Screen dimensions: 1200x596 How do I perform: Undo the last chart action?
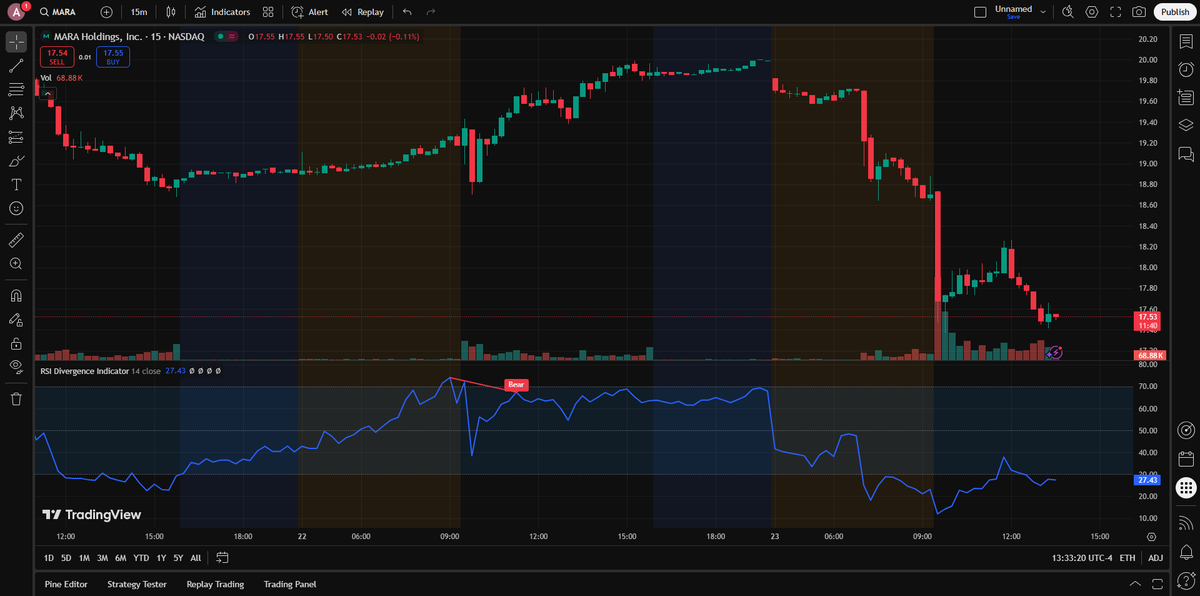[x=407, y=12]
